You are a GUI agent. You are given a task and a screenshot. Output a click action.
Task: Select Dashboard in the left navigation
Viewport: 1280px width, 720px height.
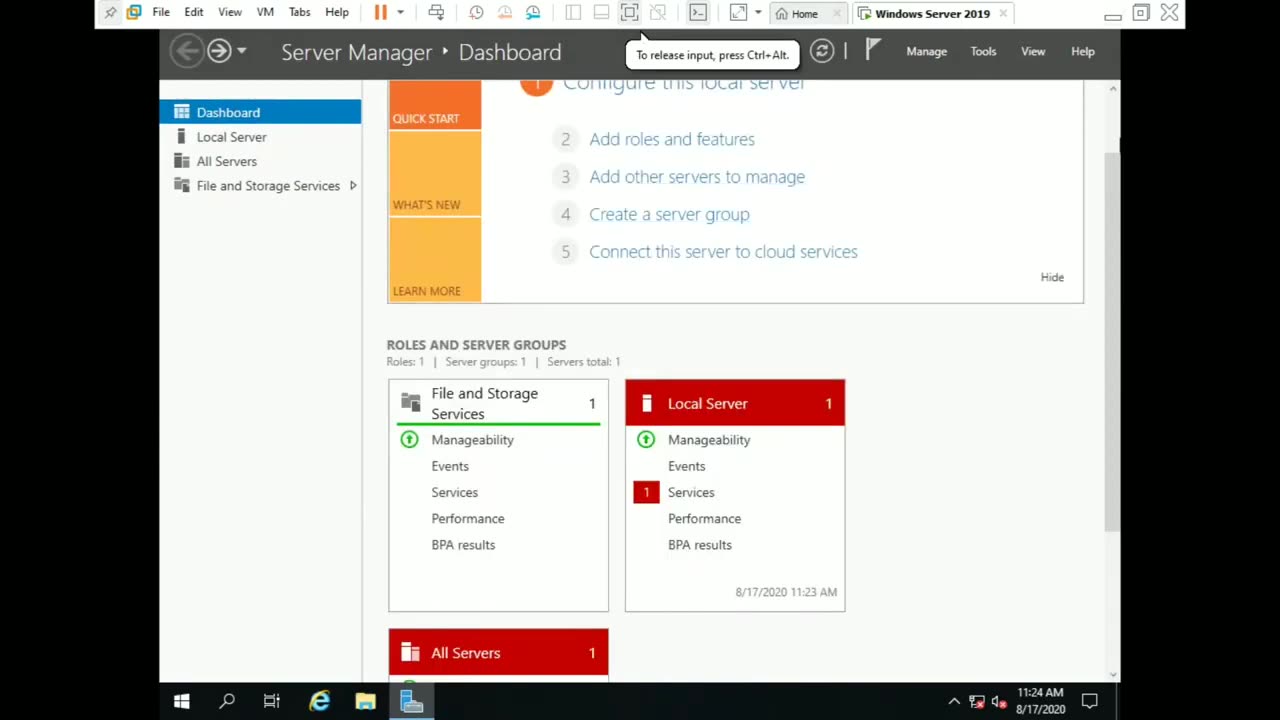[x=260, y=112]
